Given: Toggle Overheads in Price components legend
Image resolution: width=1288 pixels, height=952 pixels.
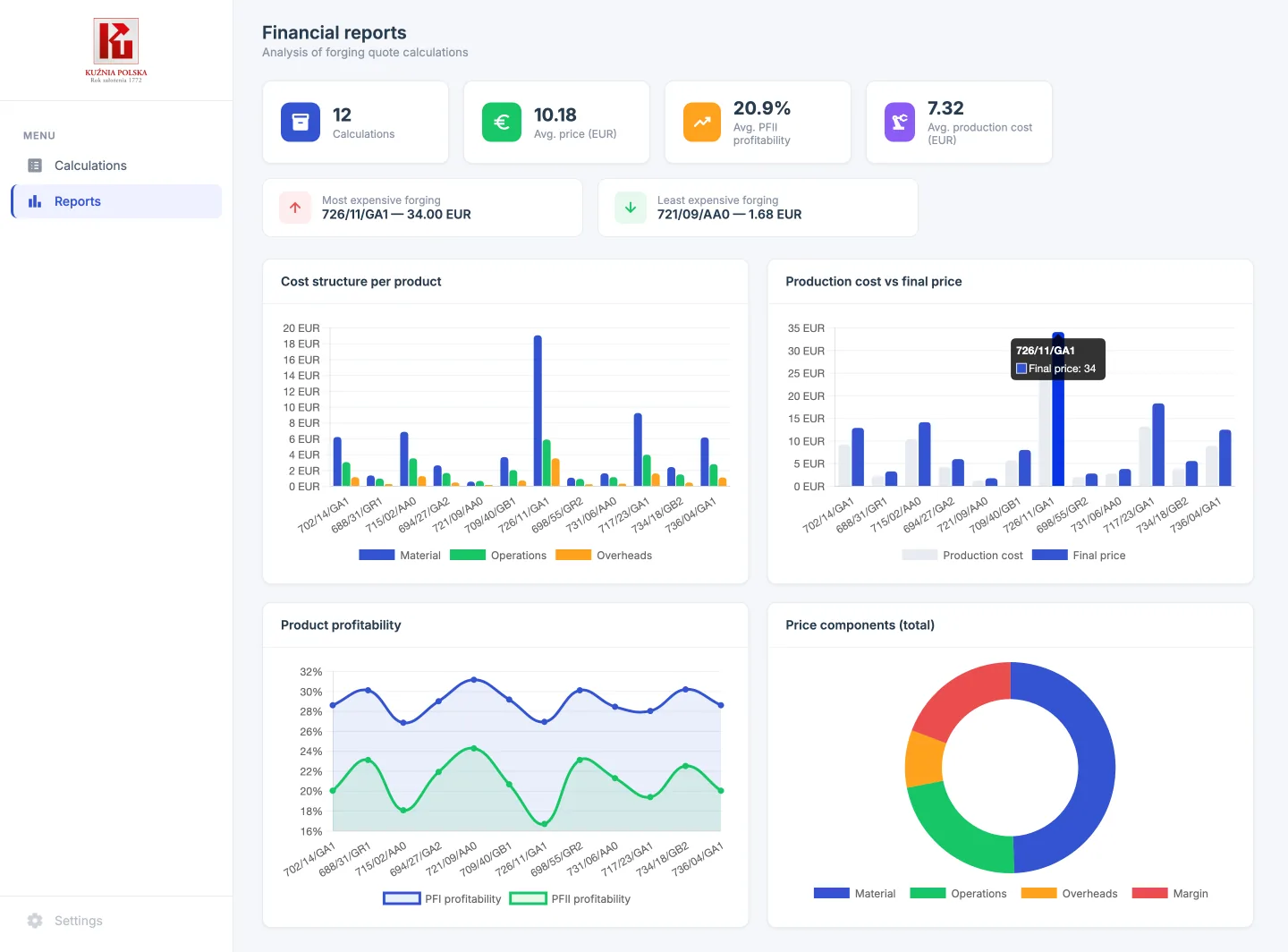Looking at the screenshot, I should click(x=1069, y=893).
